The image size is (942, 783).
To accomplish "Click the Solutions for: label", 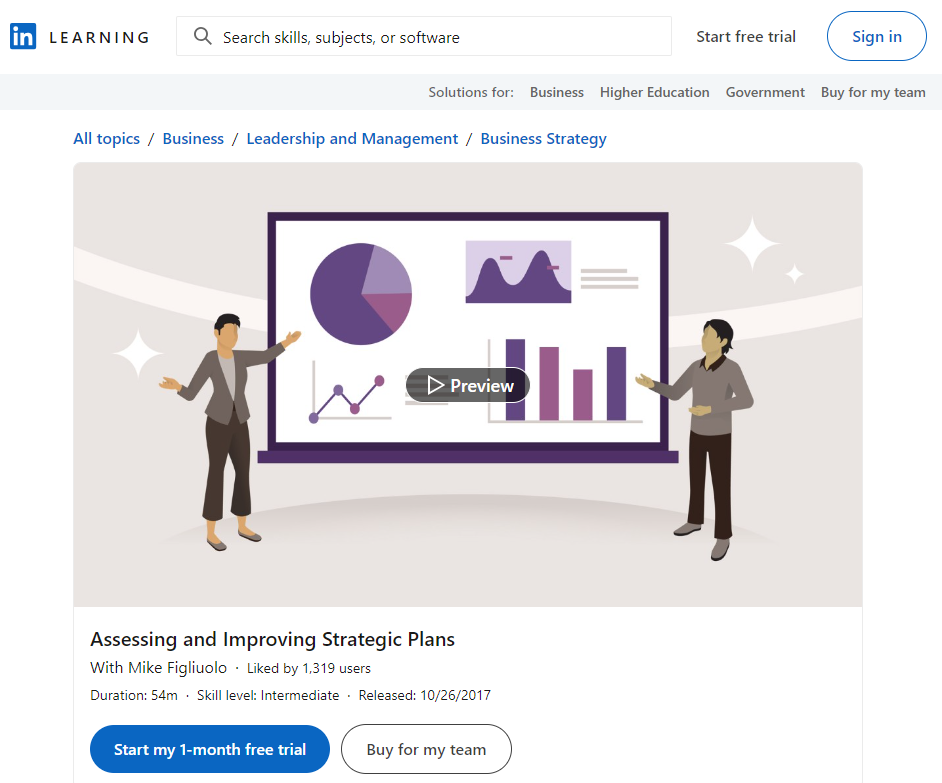I will click(x=471, y=92).
